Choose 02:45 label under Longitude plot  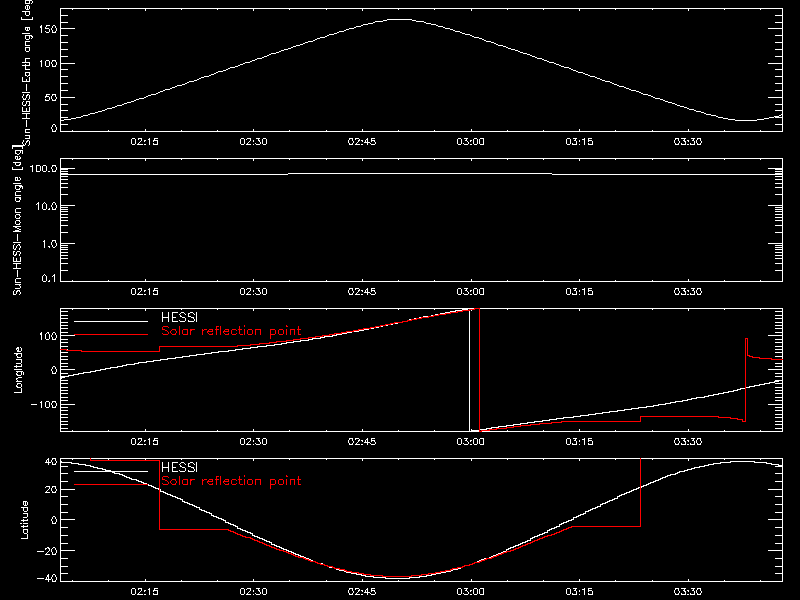[362, 441]
